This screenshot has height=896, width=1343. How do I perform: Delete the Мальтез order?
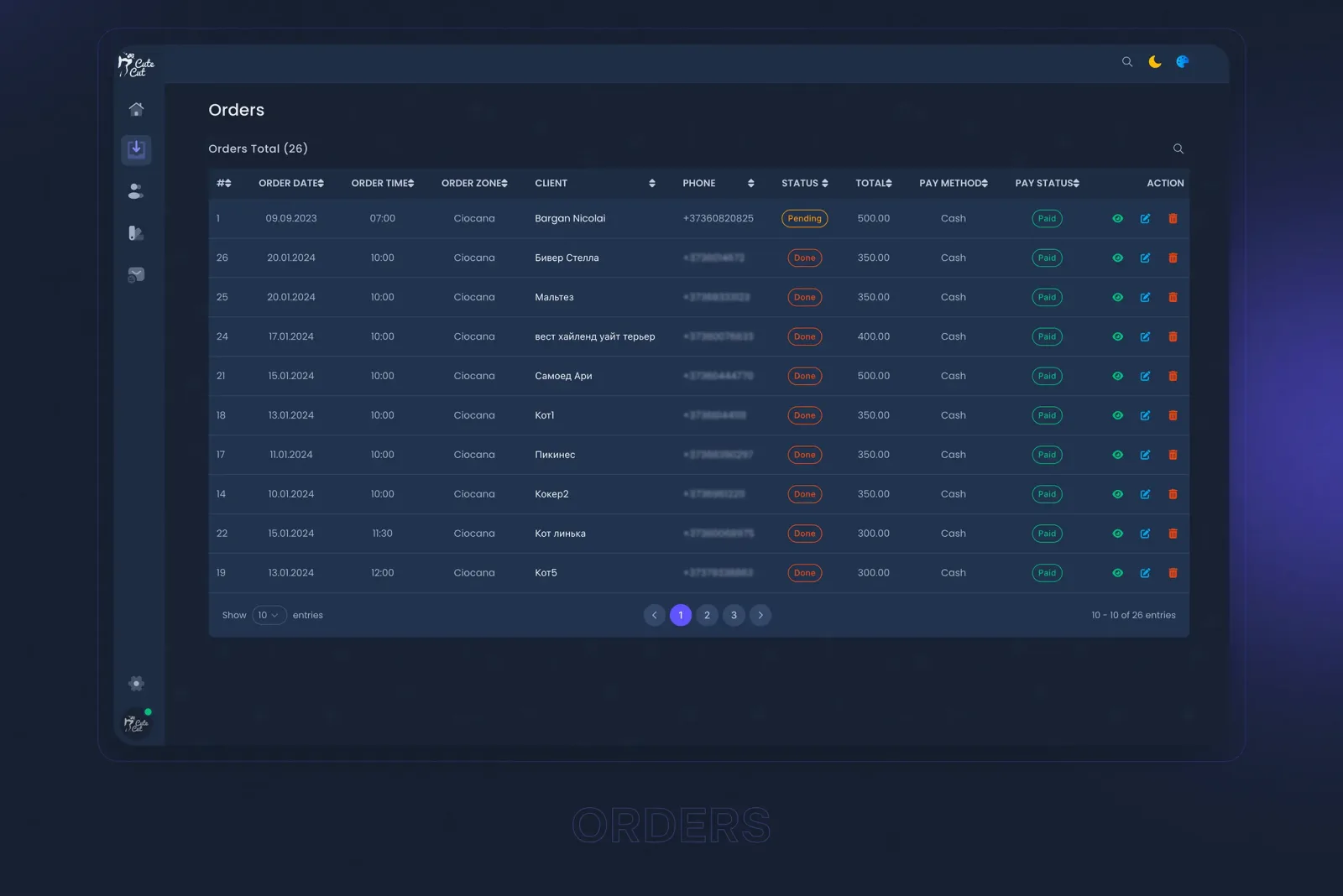[1173, 297]
